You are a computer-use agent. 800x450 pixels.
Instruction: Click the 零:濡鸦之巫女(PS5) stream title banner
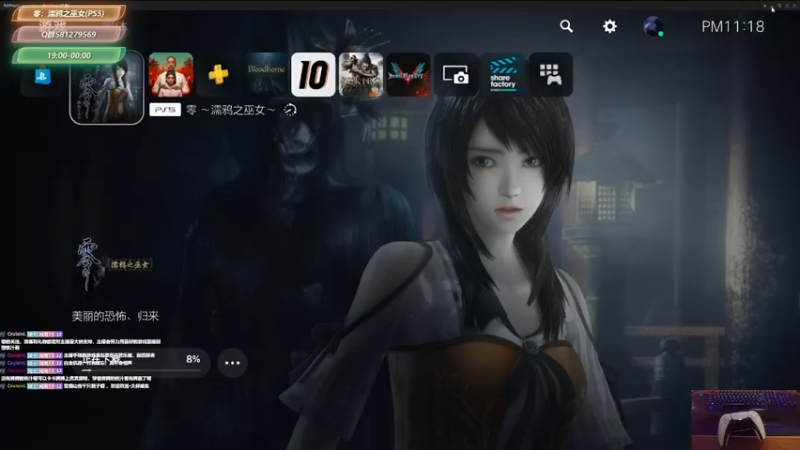(69, 13)
